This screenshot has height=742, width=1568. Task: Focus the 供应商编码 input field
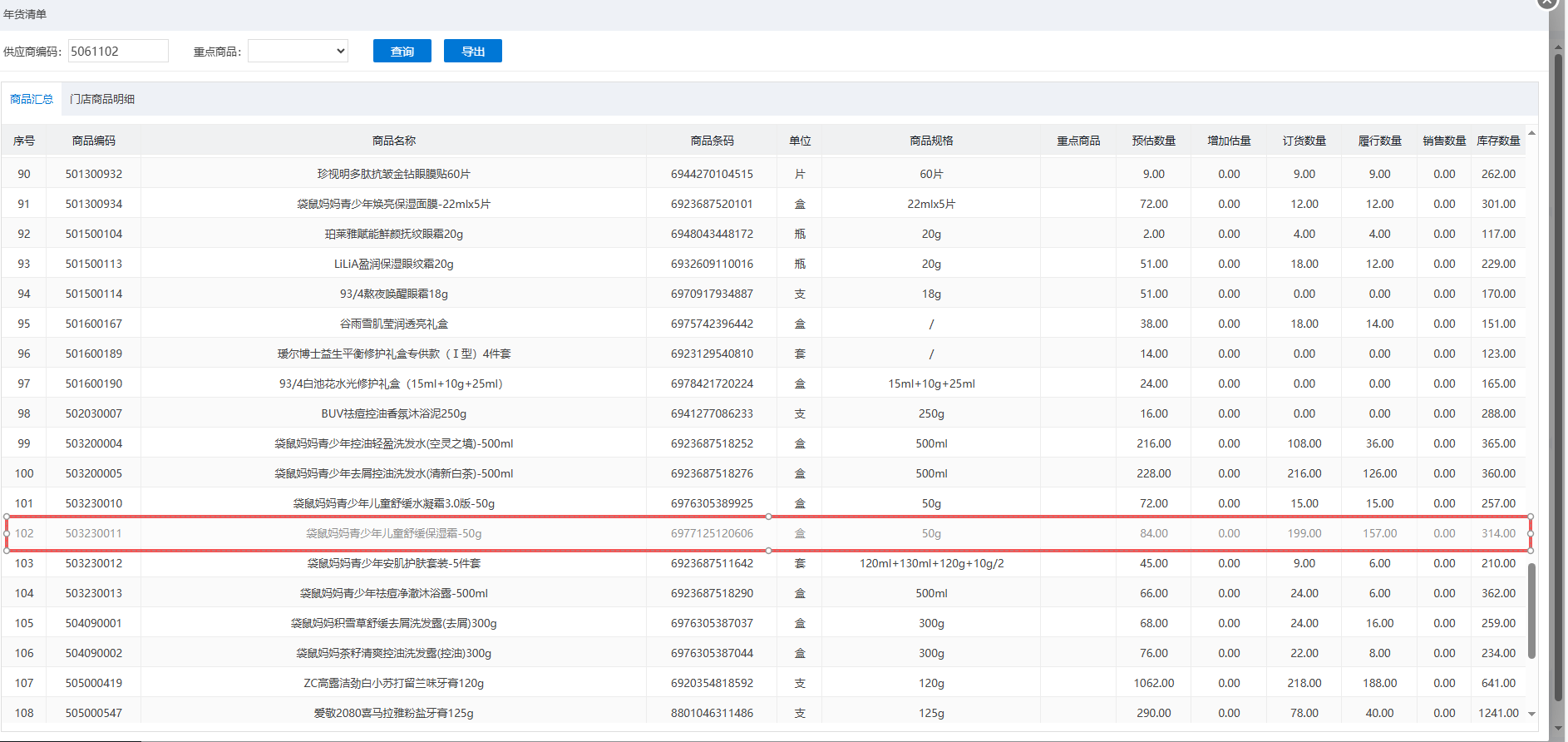pyautogui.click(x=118, y=52)
